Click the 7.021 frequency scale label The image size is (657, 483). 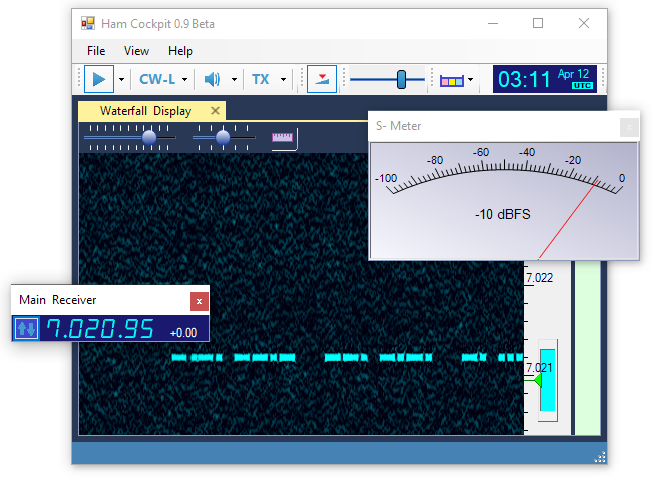point(539,368)
